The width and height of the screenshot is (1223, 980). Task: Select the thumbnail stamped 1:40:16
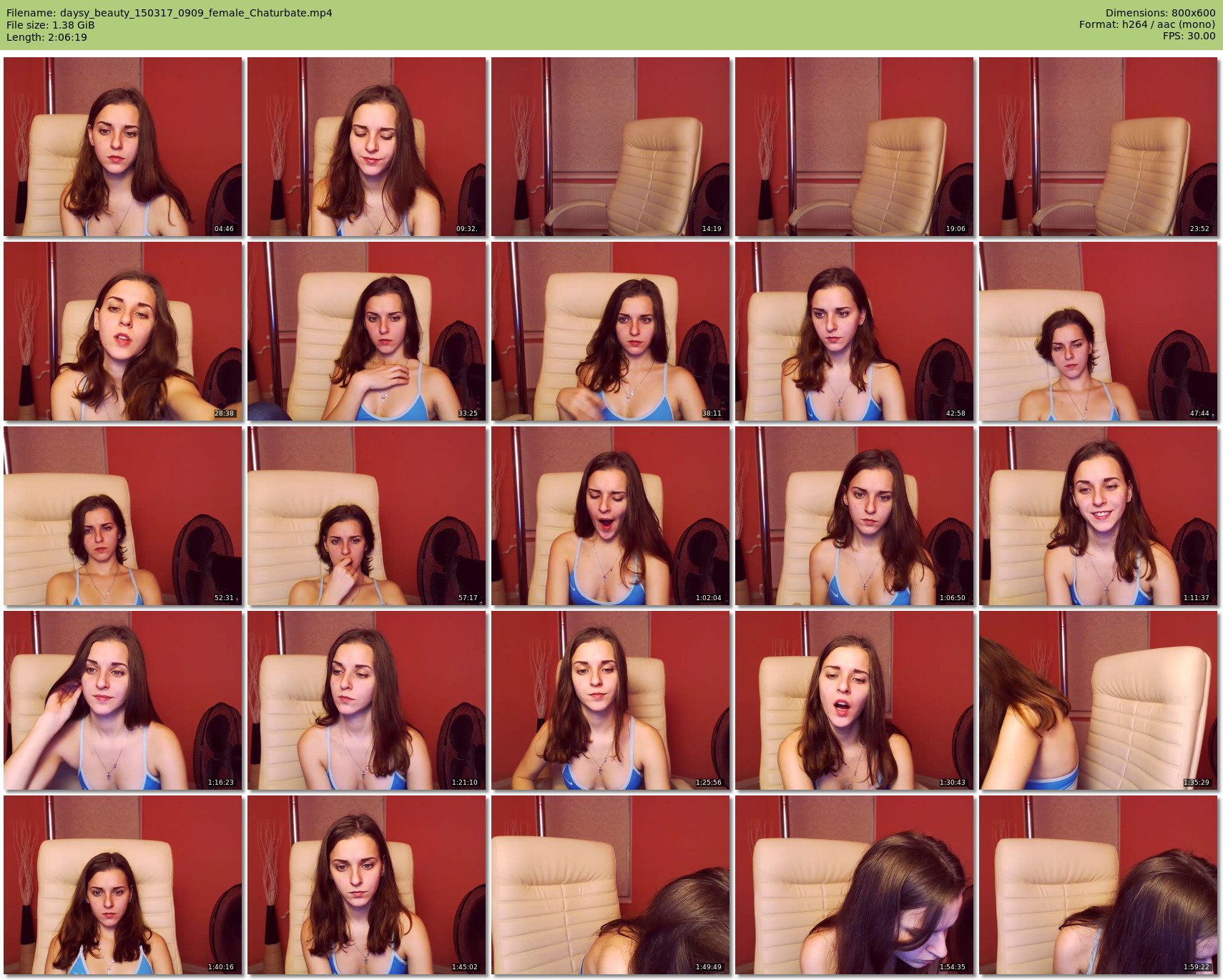pos(122,885)
